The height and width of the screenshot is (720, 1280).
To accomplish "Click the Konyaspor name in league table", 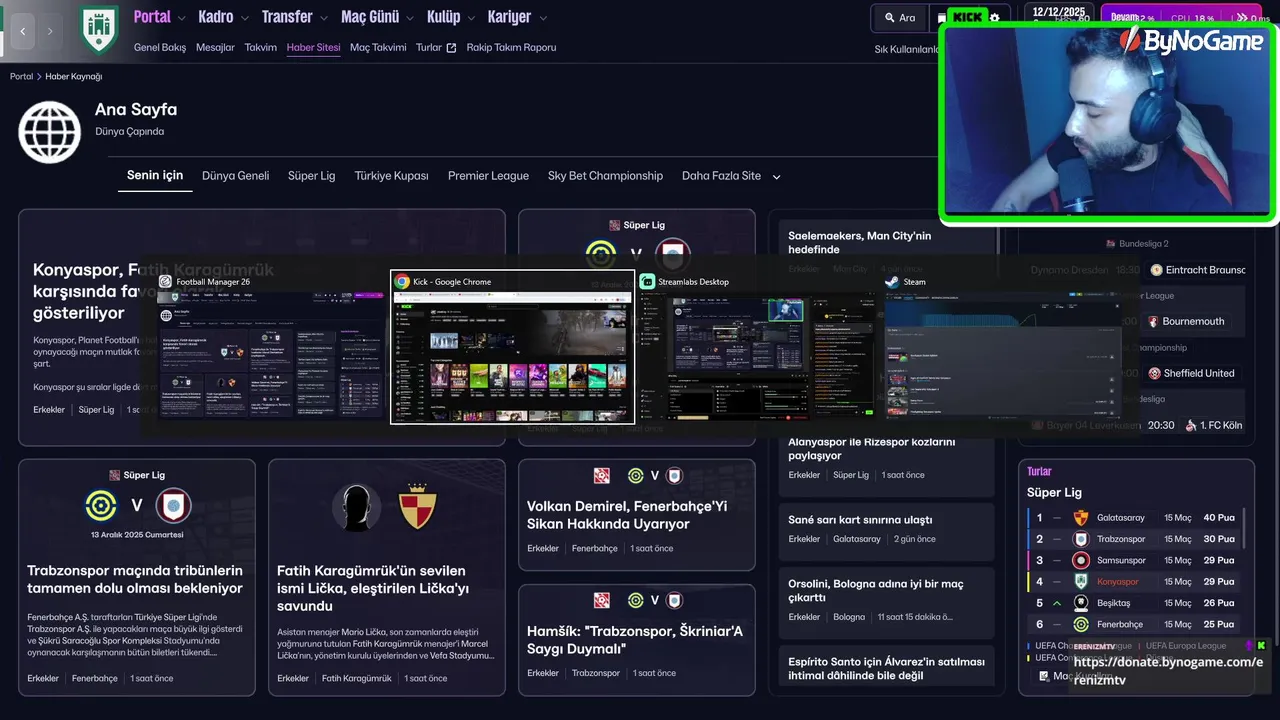I will coord(1118,582).
